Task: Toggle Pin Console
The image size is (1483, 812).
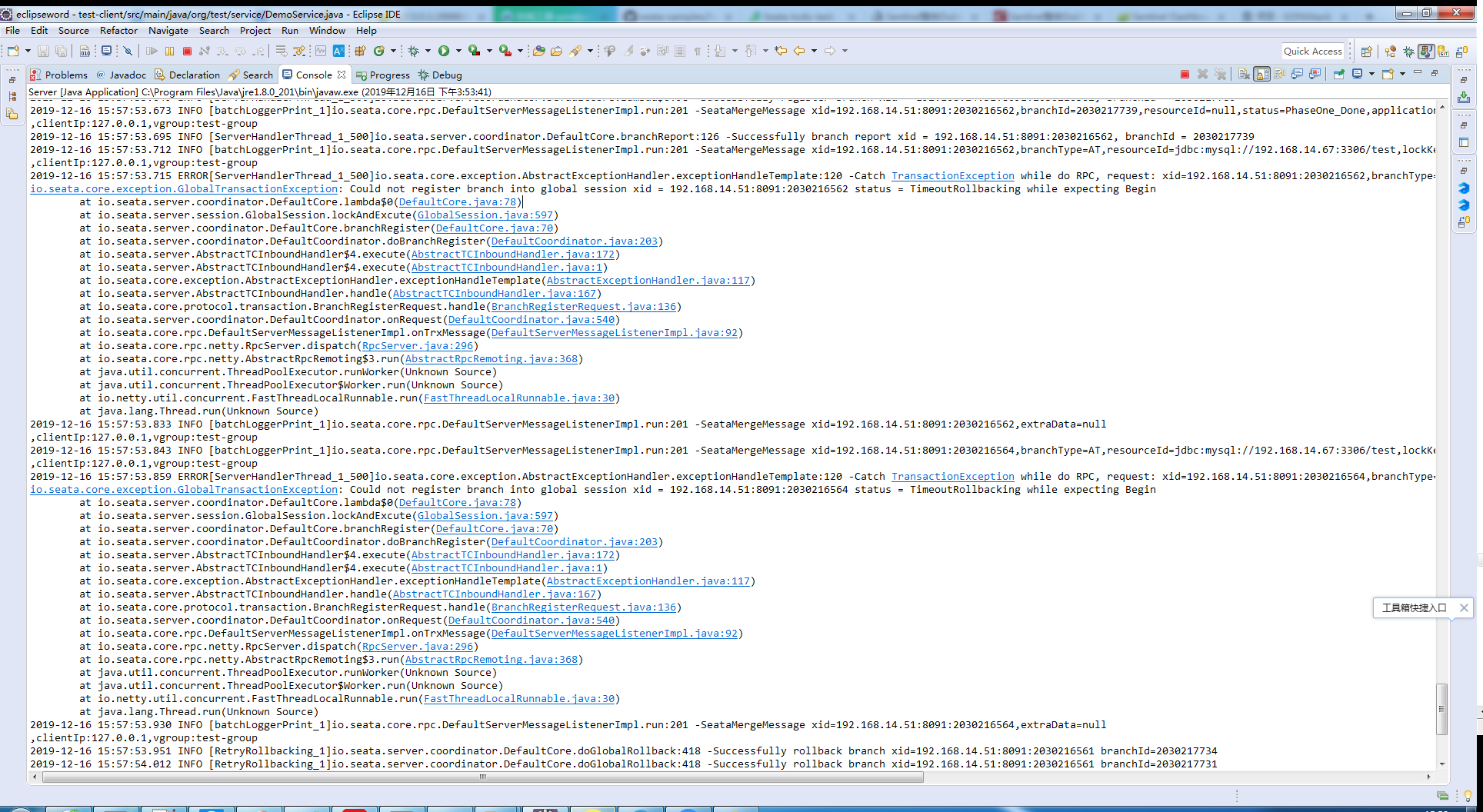Action: click(x=1339, y=74)
